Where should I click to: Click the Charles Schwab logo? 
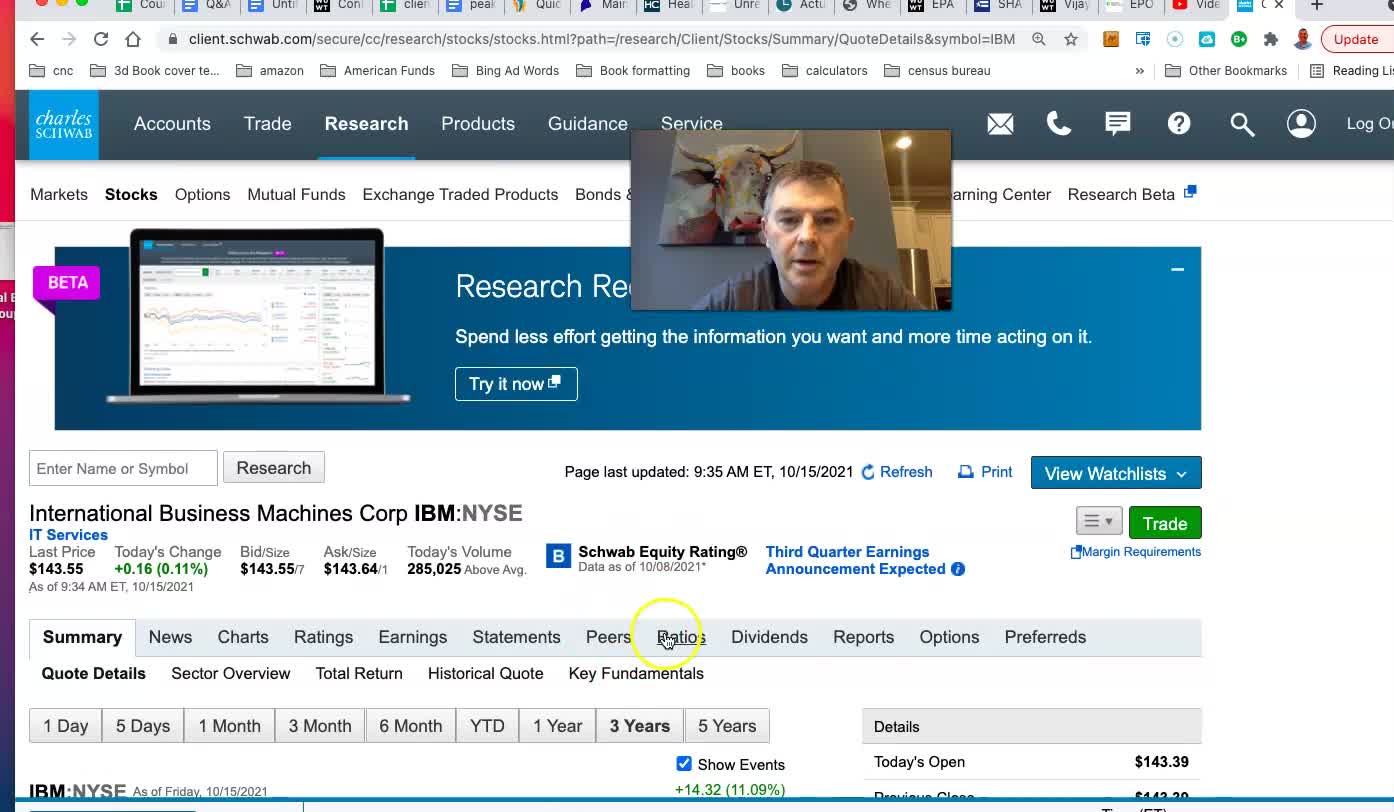click(x=64, y=124)
